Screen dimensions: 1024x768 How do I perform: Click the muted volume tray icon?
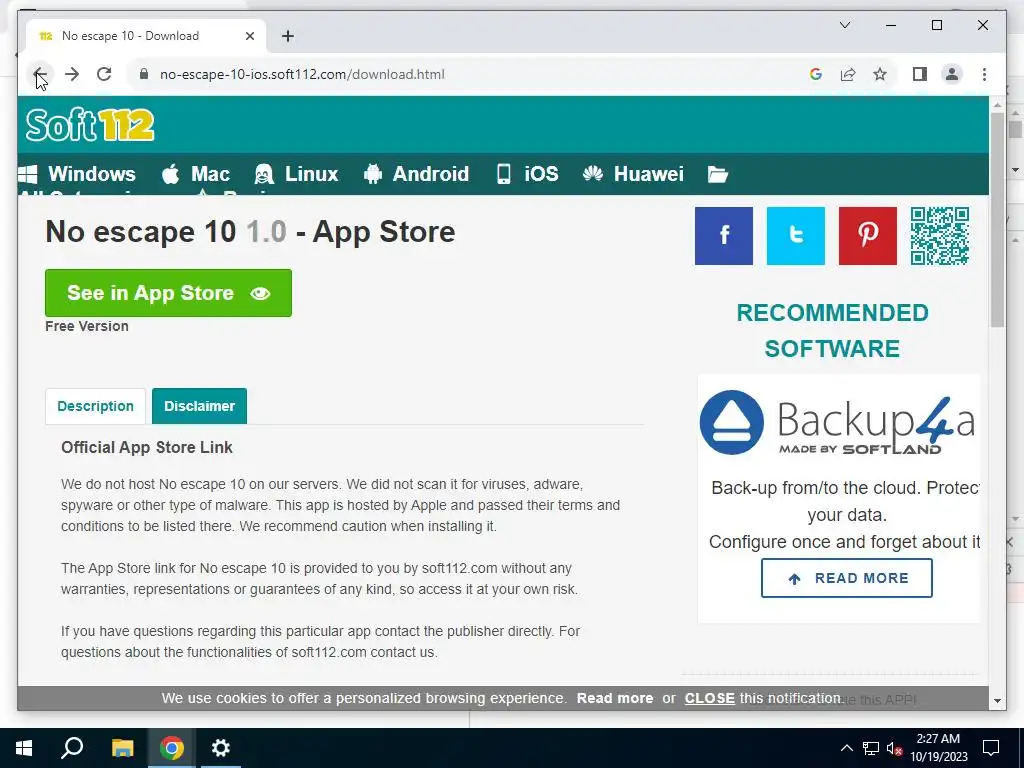pos(895,749)
